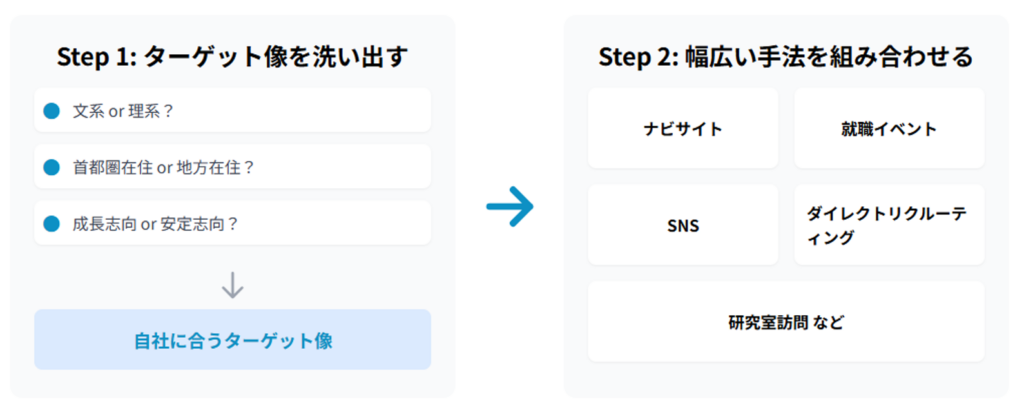This screenshot has width=1024, height=408.
Task: Select the 成長志向 or 安定志向？ item
Action: 232,224
